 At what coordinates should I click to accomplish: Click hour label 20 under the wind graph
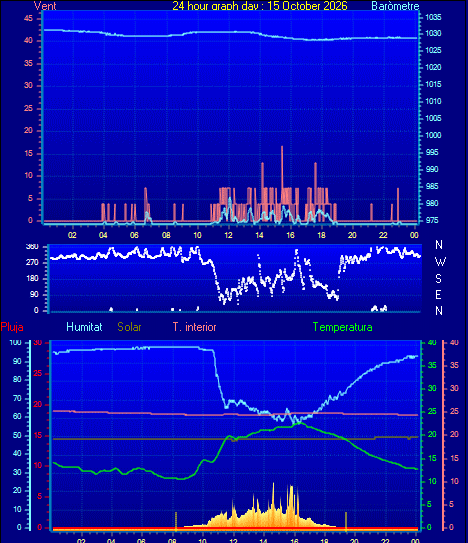(x=352, y=235)
